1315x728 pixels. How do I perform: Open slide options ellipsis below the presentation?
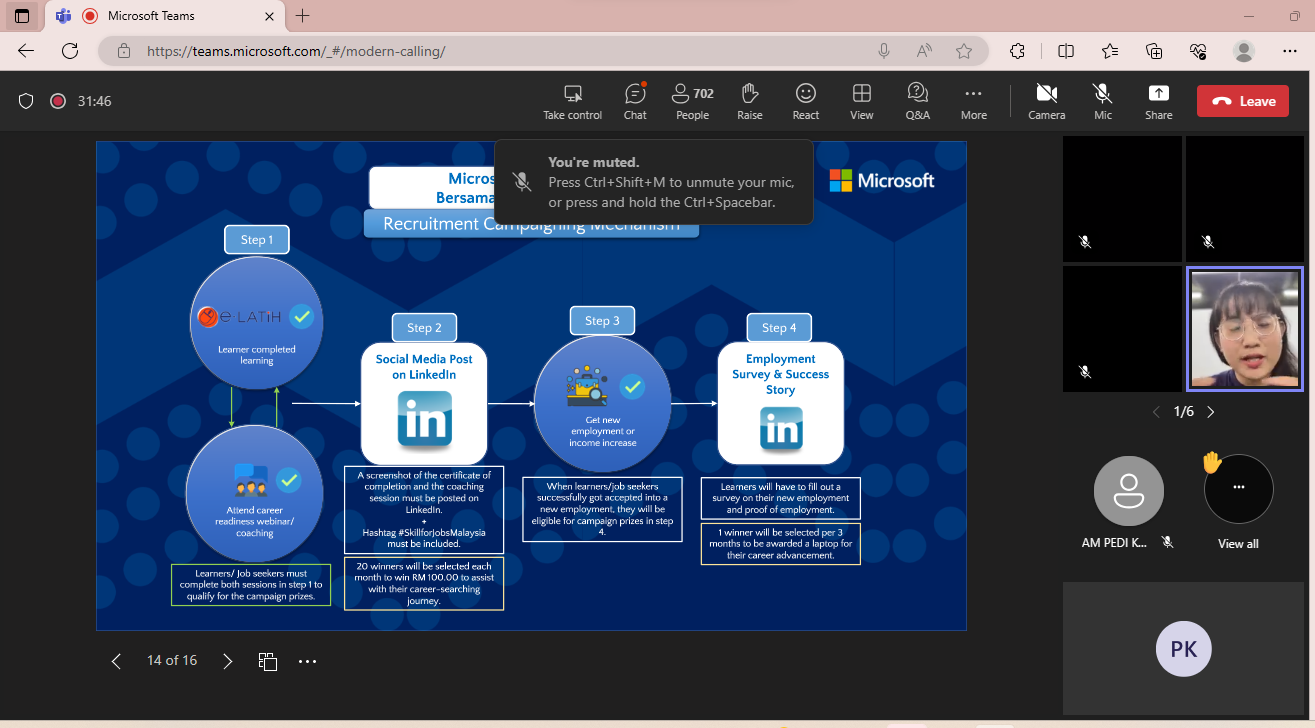pyautogui.click(x=307, y=661)
